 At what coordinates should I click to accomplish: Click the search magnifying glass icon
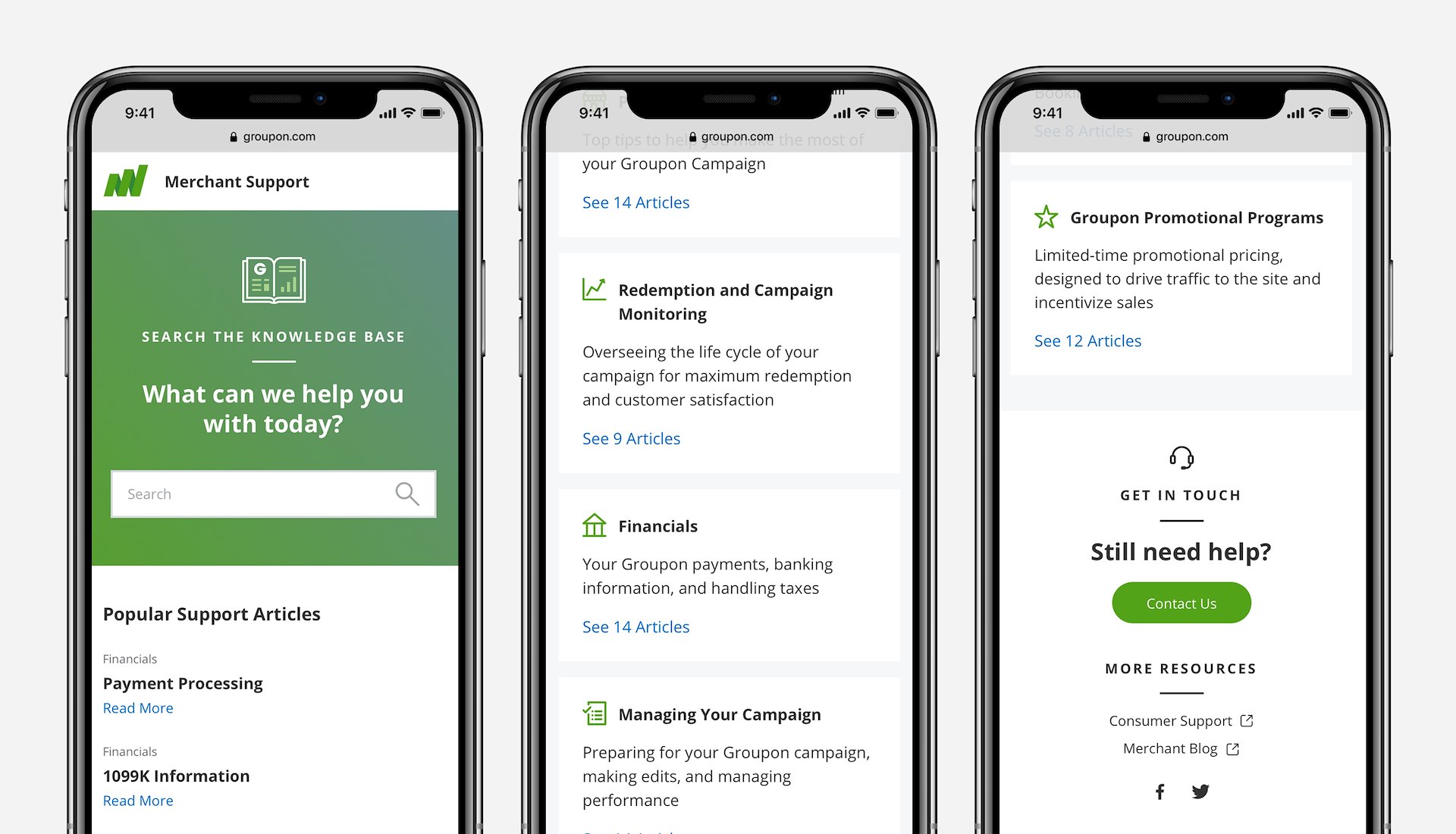point(408,492)
